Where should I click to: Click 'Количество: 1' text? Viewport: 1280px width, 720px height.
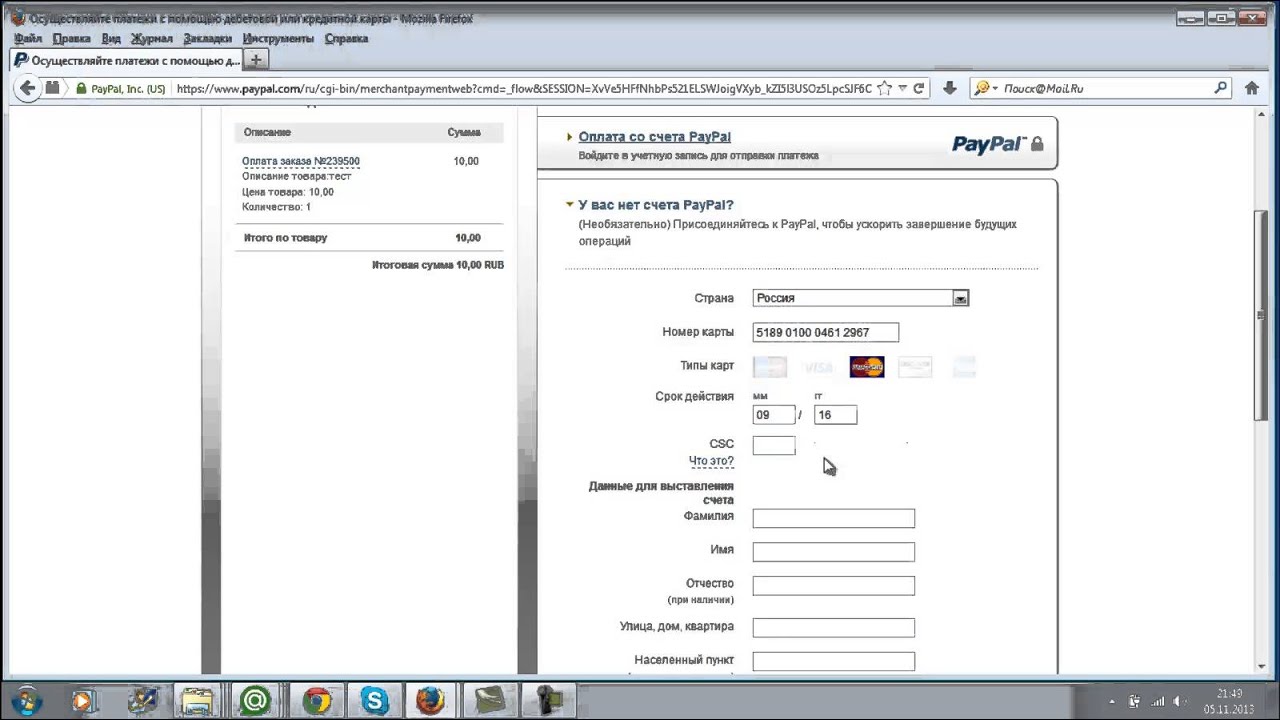pyautogui.click(x=276, y=207)
